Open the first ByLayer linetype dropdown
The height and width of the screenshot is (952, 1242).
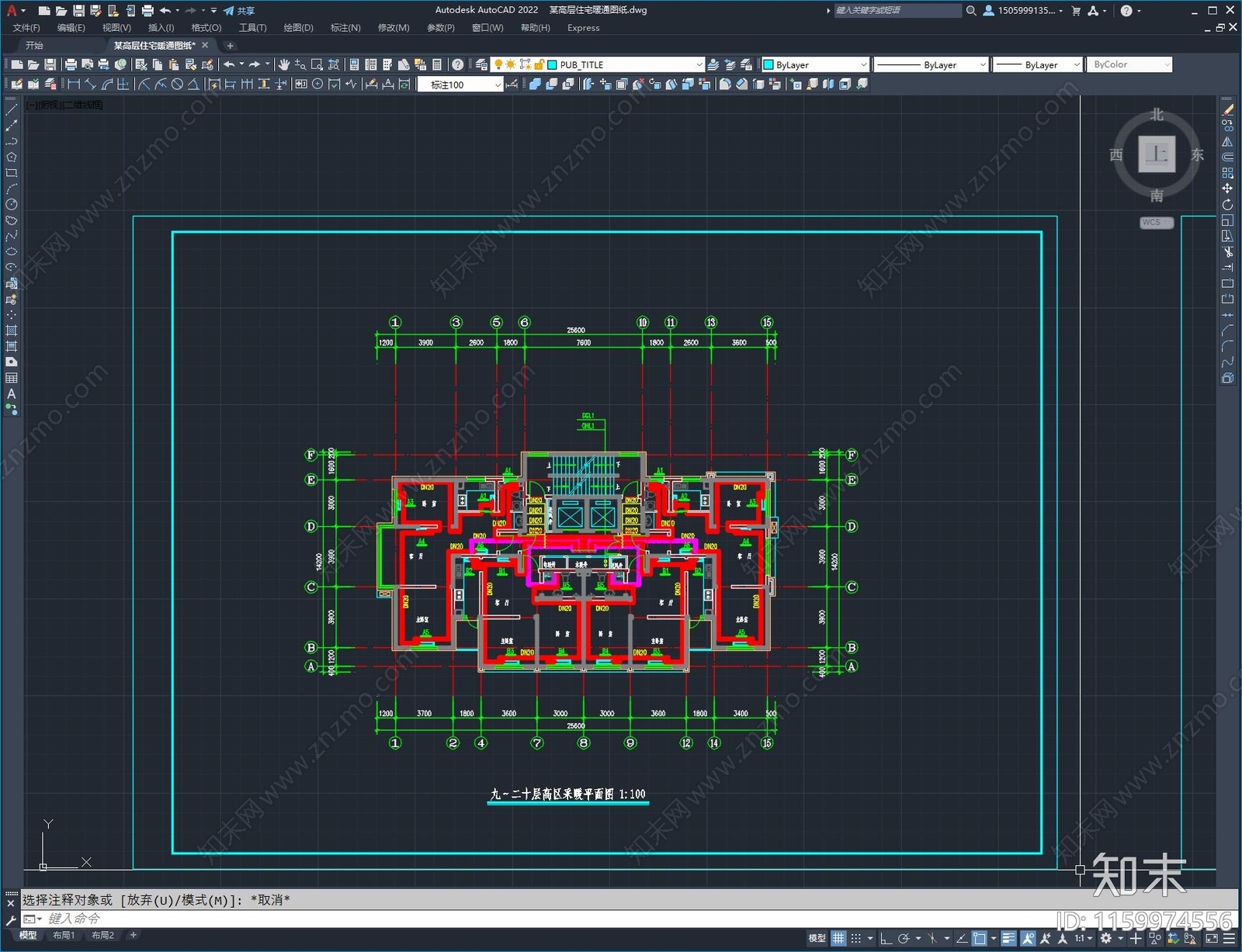pos(983,65)
